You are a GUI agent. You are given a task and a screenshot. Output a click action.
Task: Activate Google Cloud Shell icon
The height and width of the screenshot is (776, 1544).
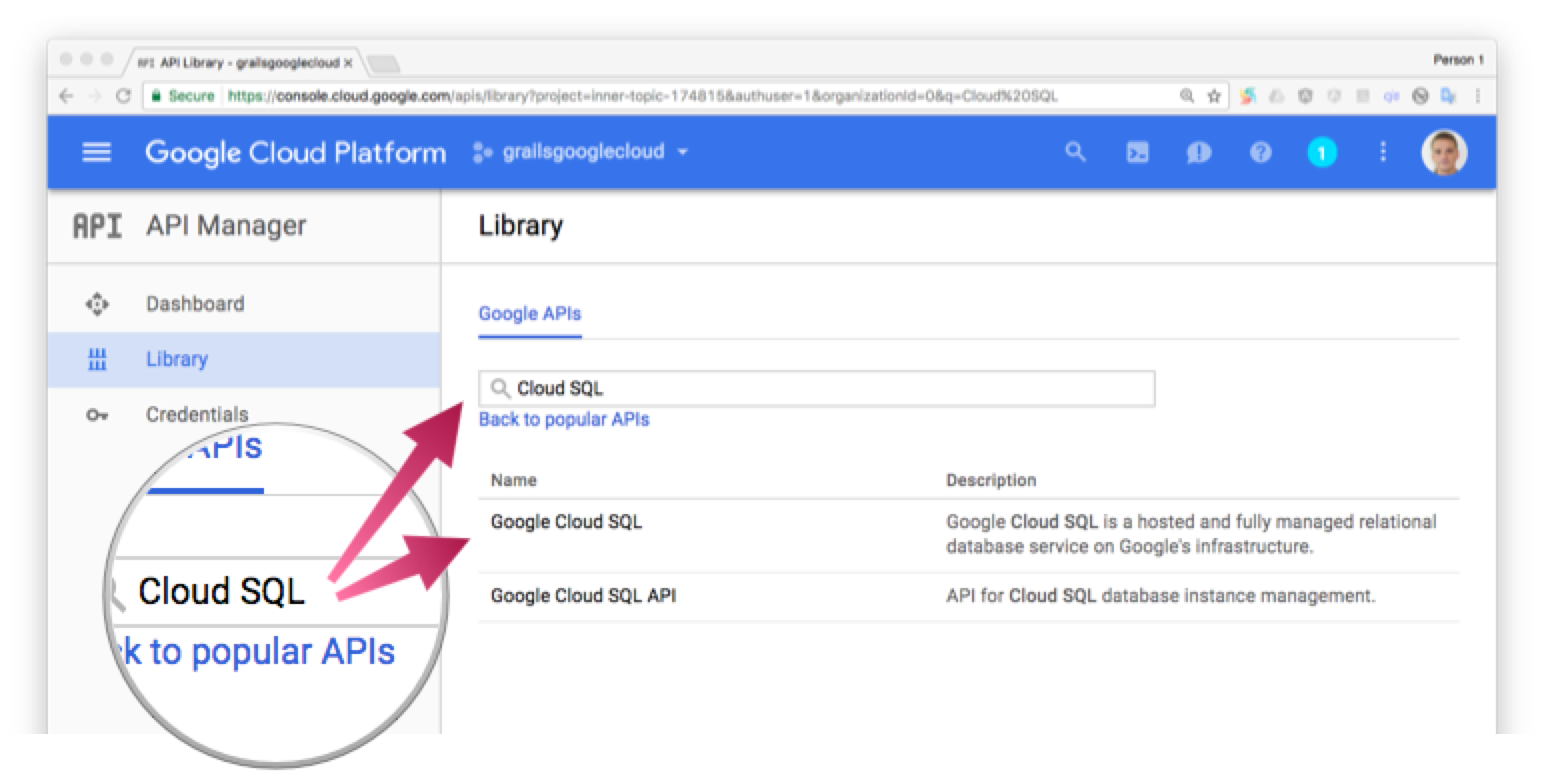click(x=1137, y=152)
